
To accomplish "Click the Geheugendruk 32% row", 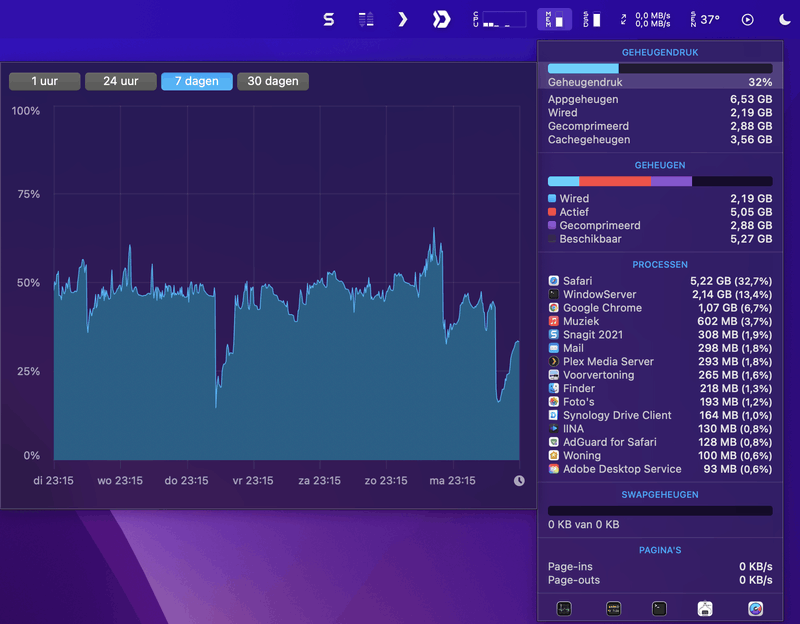I will tap(660, 82).
